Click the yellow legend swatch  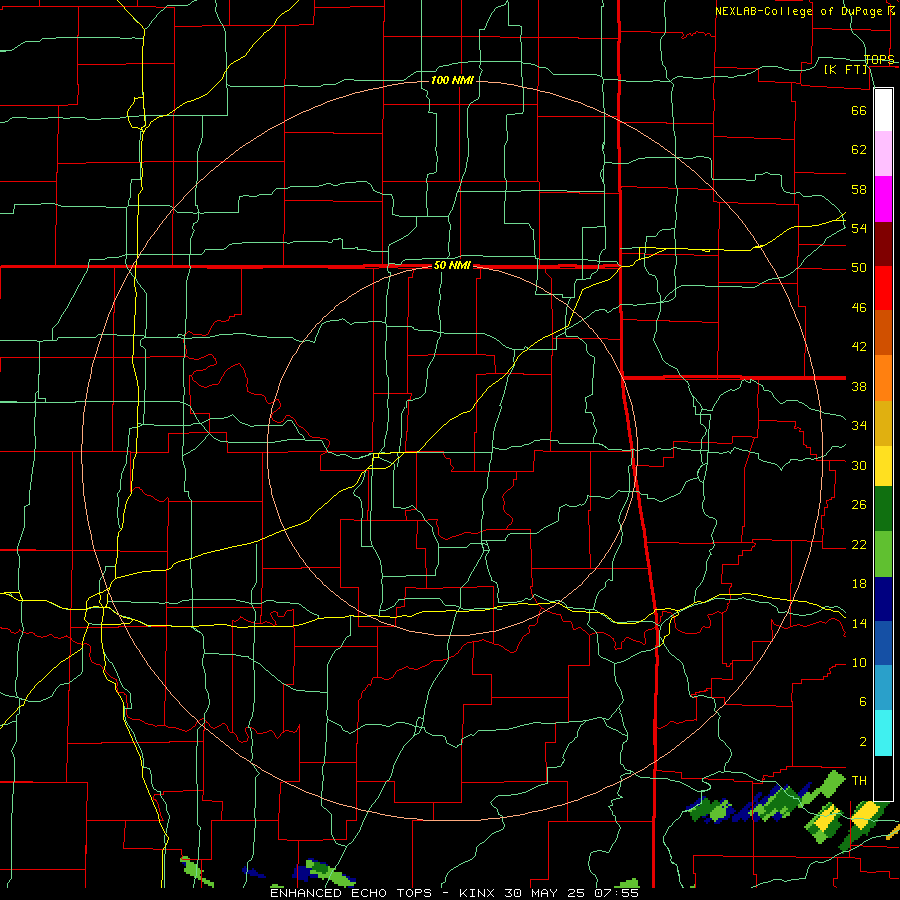(883, 466)
